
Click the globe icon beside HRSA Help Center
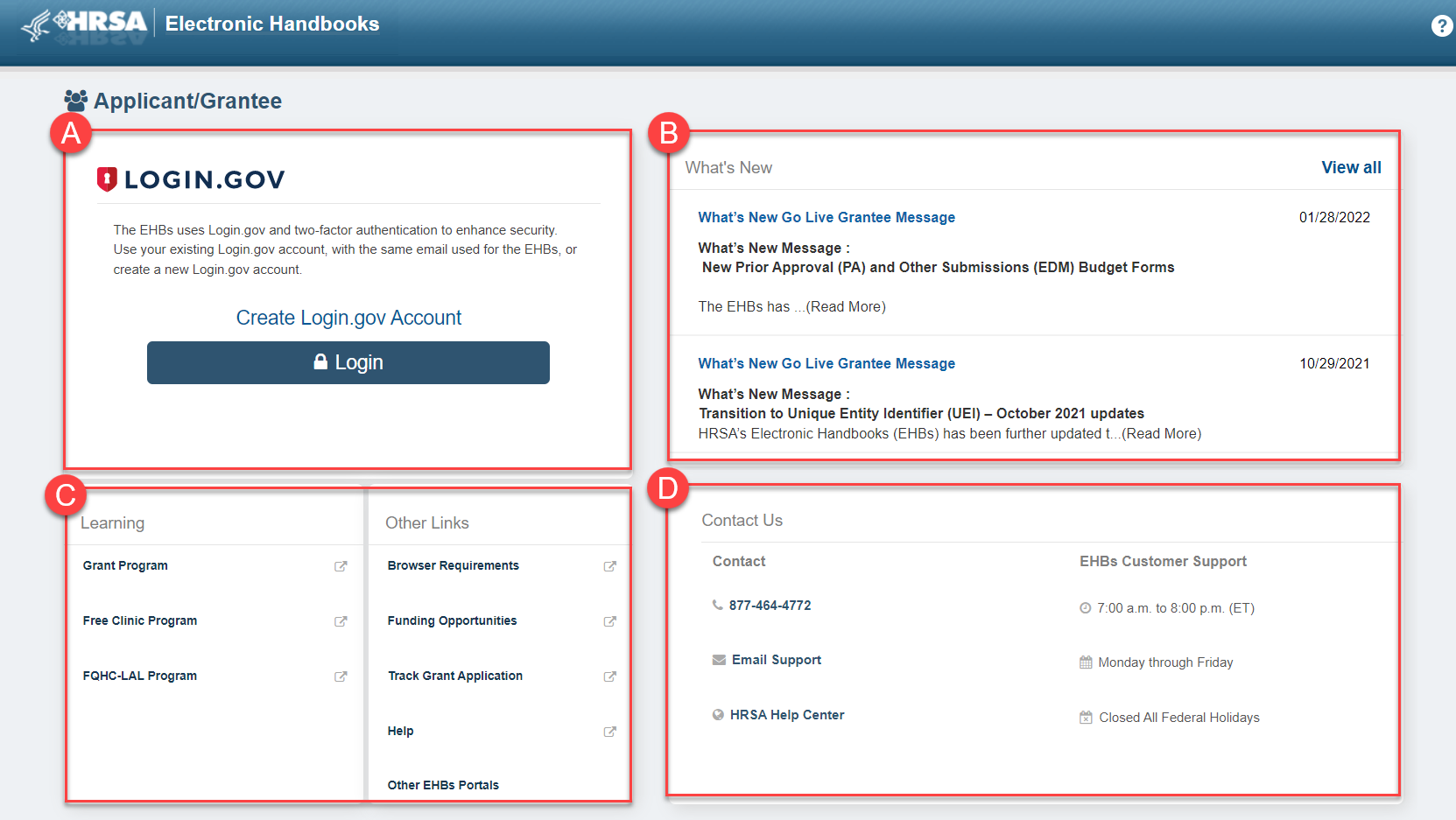(x=718, y=715)
